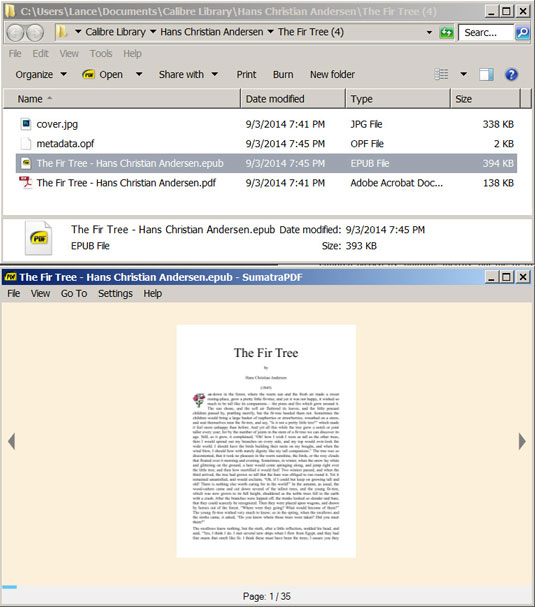Click the Page 1 / 35 status text
The width and height of the screenshot is (535, 607).
267,596
